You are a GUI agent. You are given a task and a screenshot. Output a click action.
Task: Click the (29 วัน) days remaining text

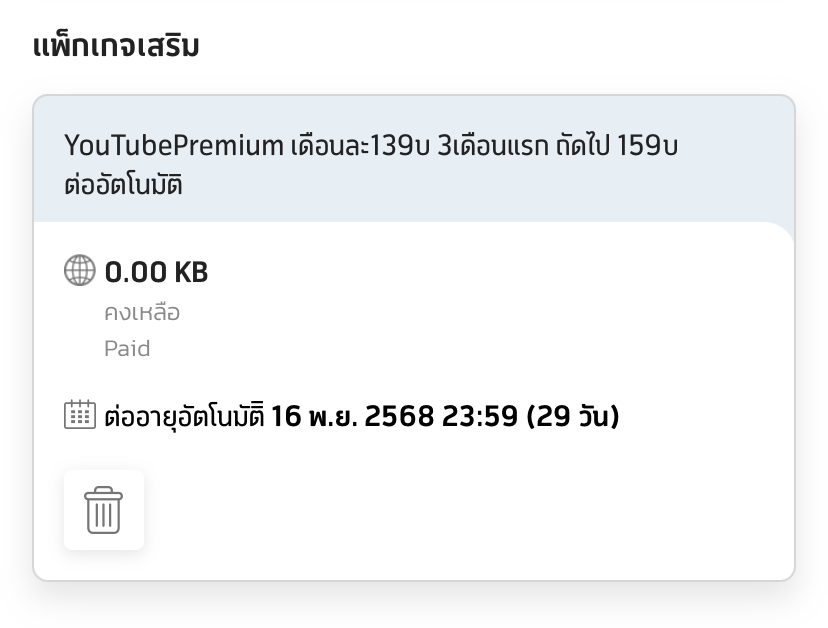[x=574, y=416]
